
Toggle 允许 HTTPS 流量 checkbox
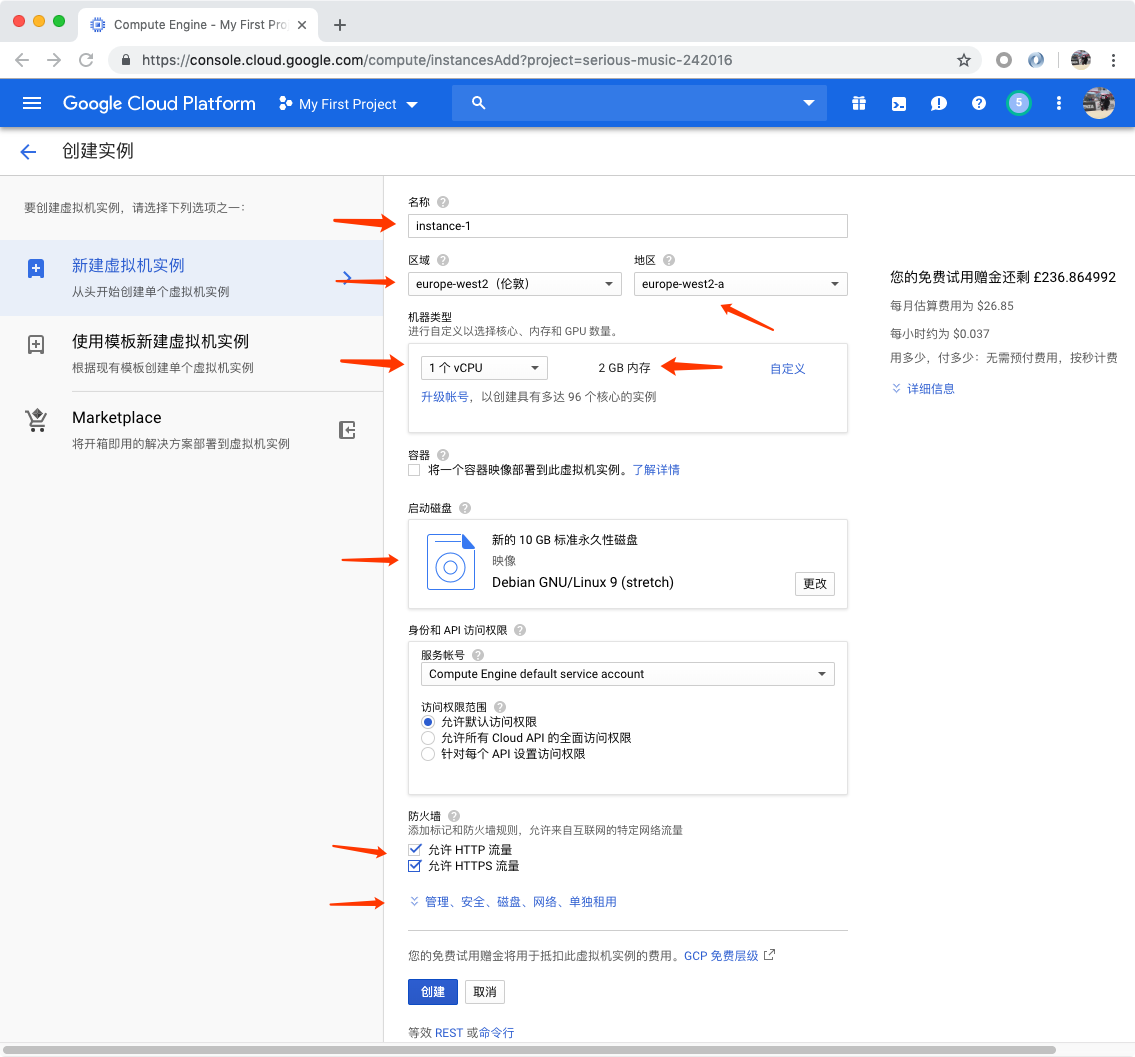415,866
